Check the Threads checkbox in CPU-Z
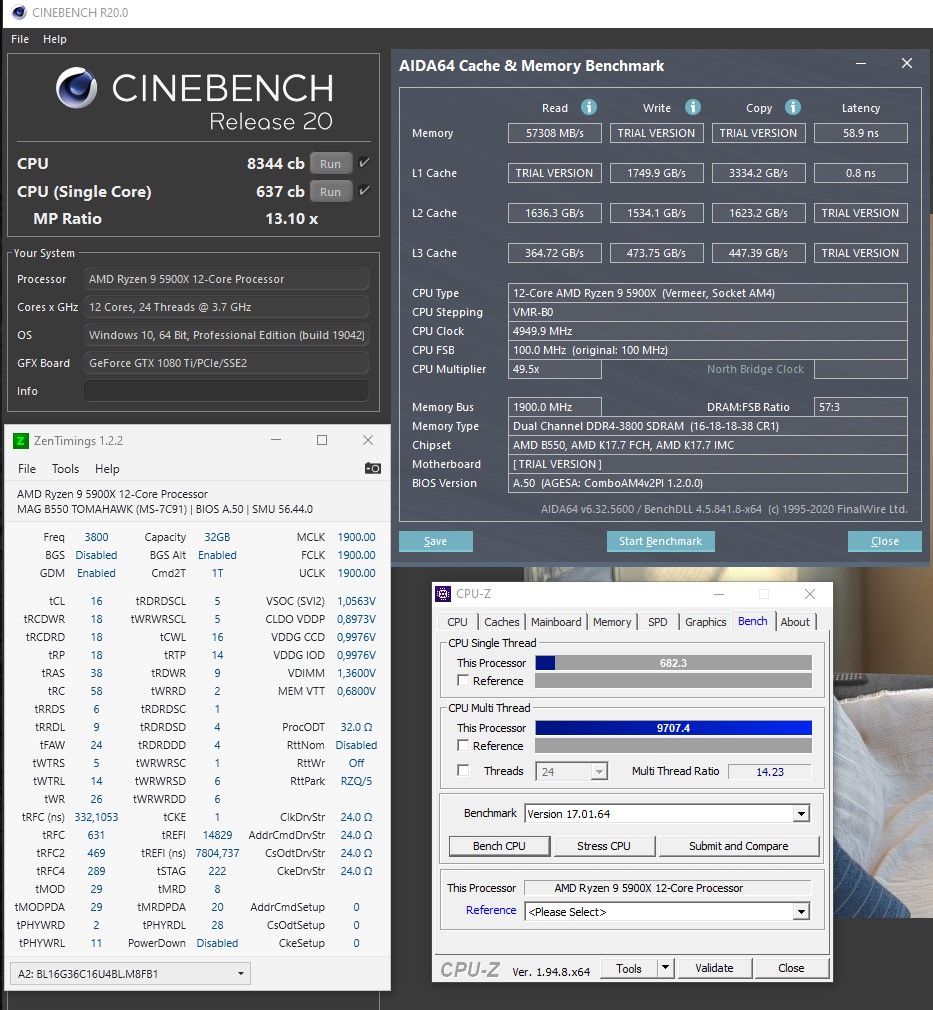Screen dimensions: 933x1010 tap(463, 770)
